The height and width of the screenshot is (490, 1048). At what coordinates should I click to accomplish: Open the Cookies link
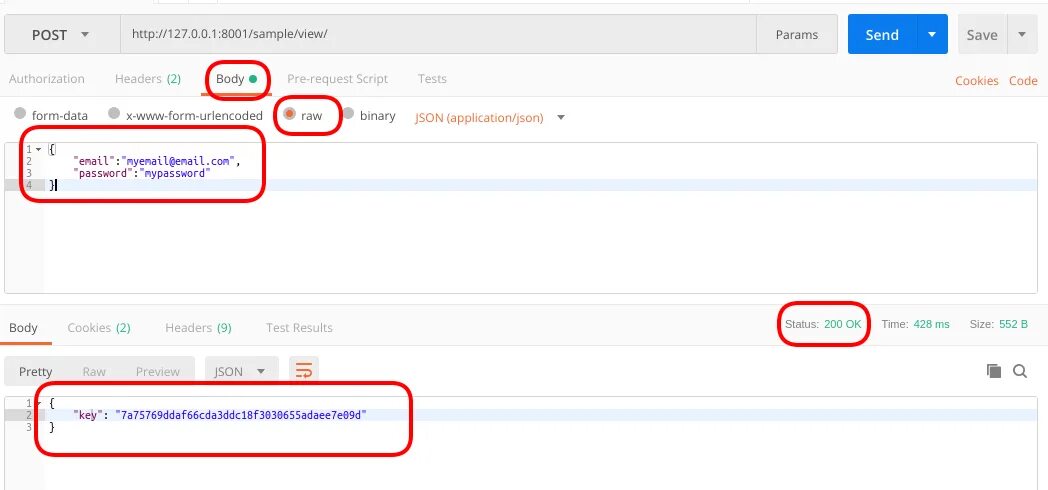point(976,81)
